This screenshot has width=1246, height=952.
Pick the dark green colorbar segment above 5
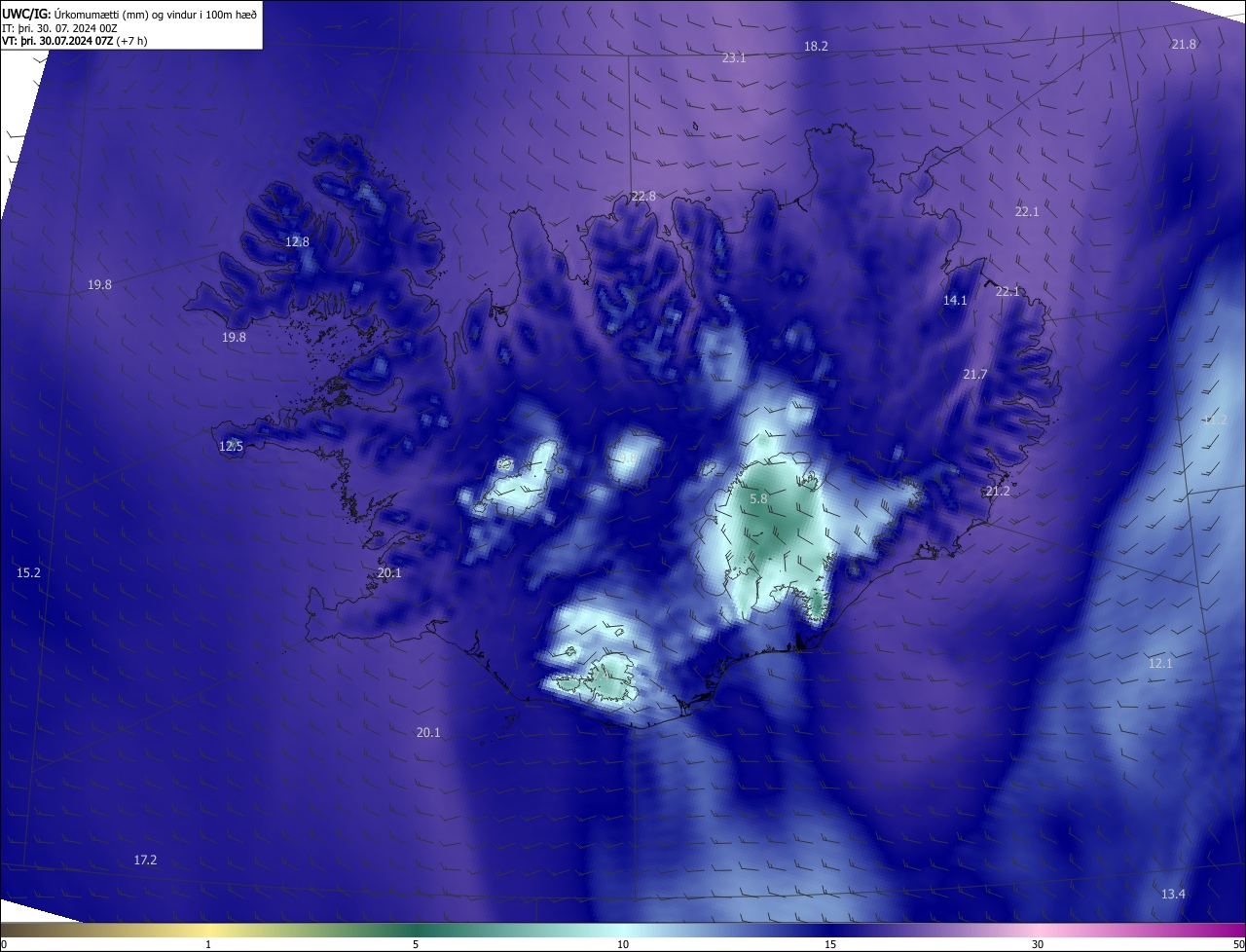[416, 930]
